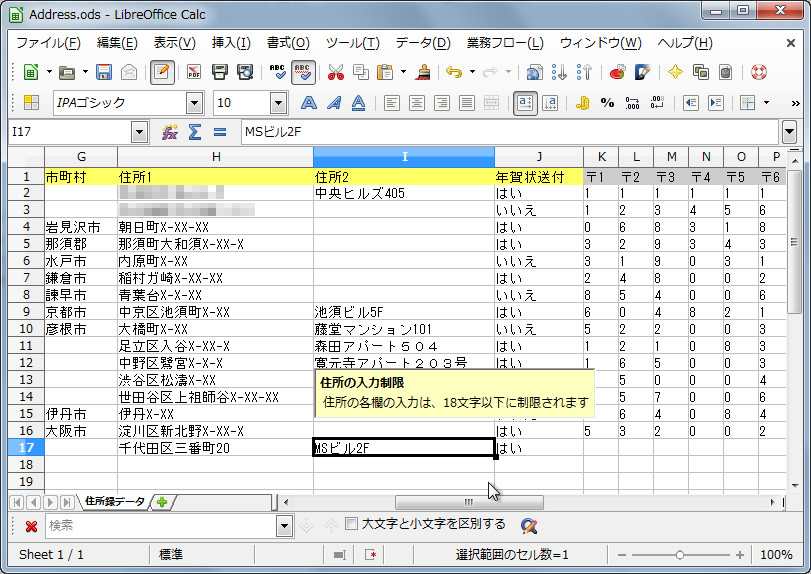811x574 pixels.
Task: Click Sort Ascending icon
Action: coord(559,72)
